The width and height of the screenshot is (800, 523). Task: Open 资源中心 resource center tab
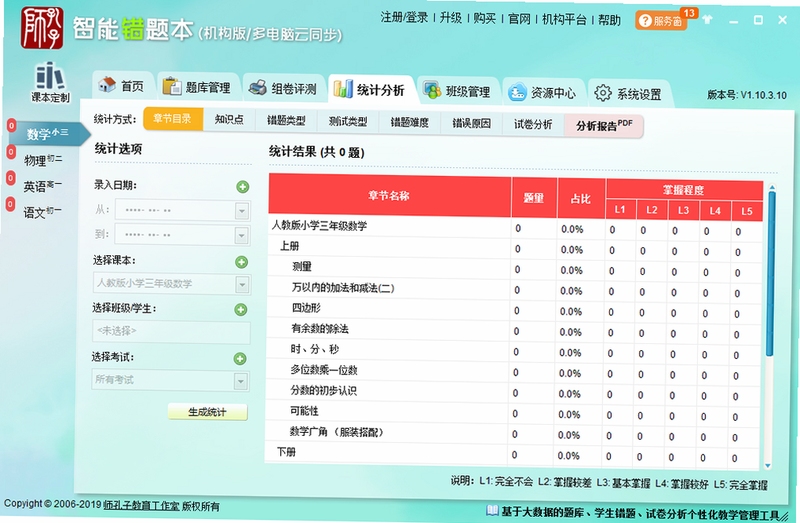point(542,92)
